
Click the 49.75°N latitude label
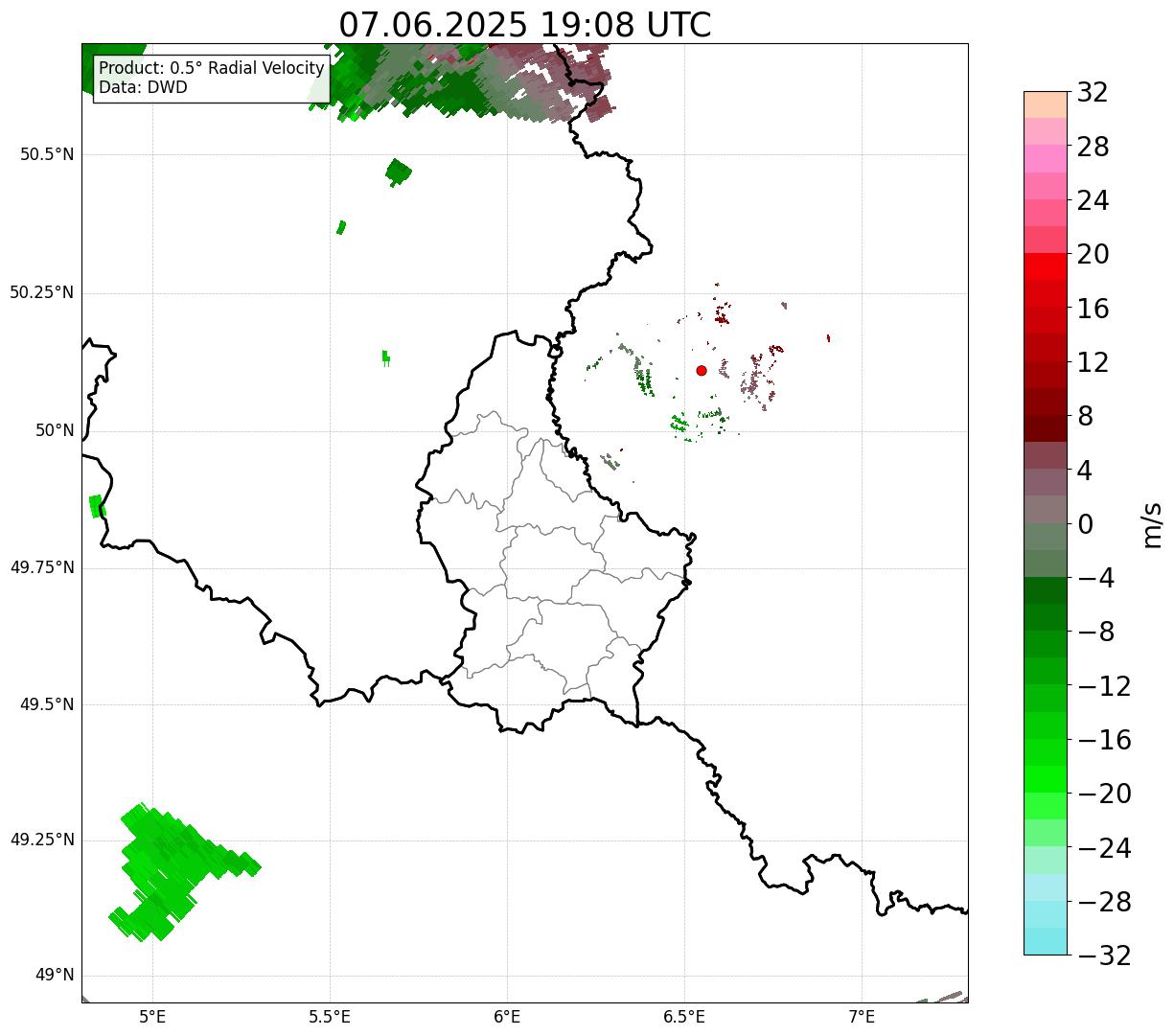pos(42,567)
